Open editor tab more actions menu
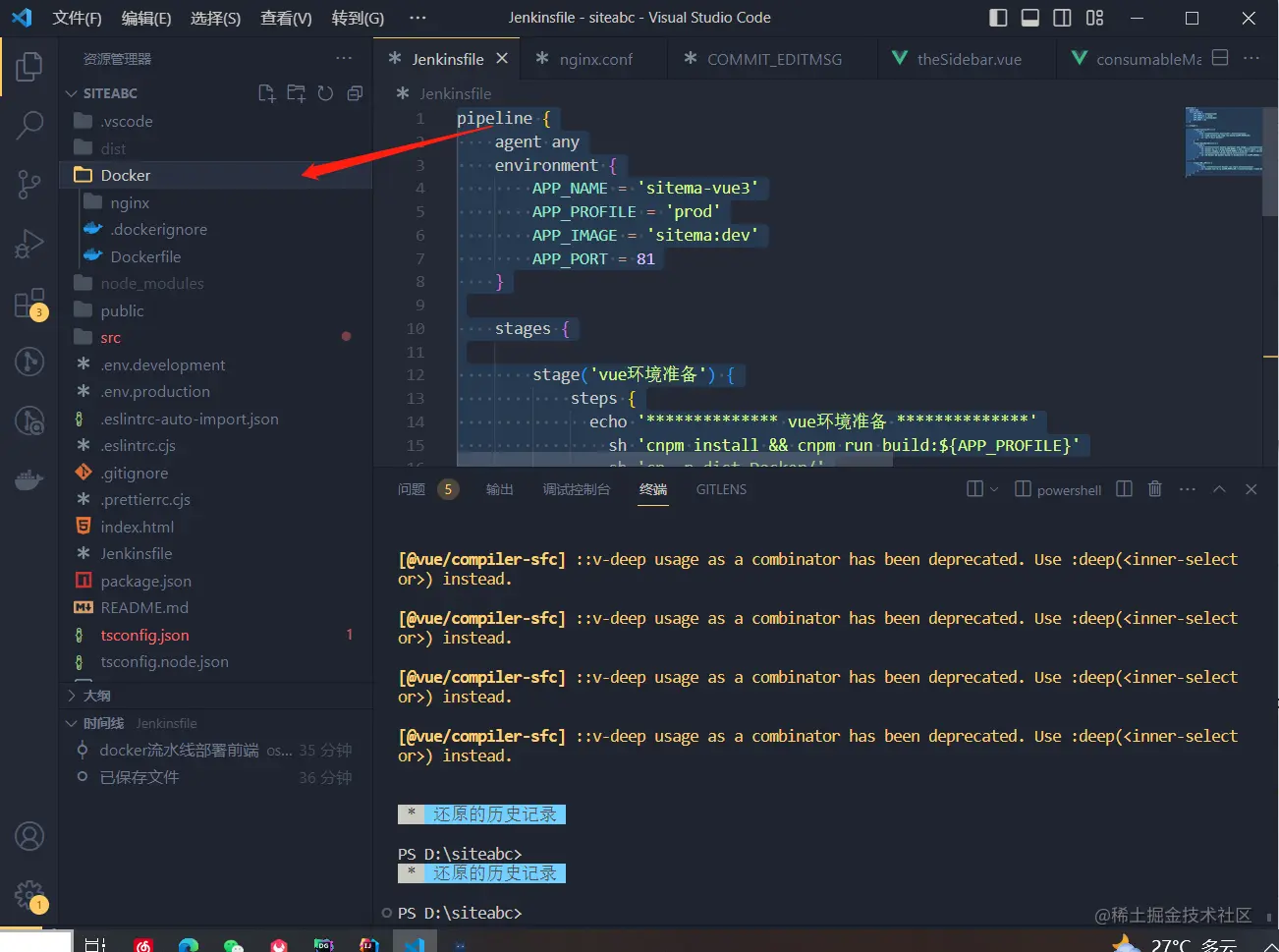 coord(1251,58)
